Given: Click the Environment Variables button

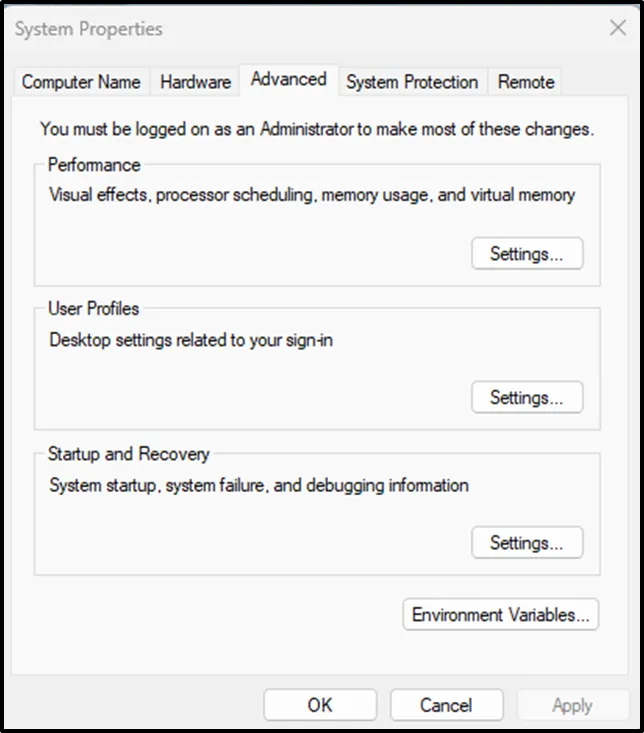Looking at the screenshot, I should click(x=500, y=614).
